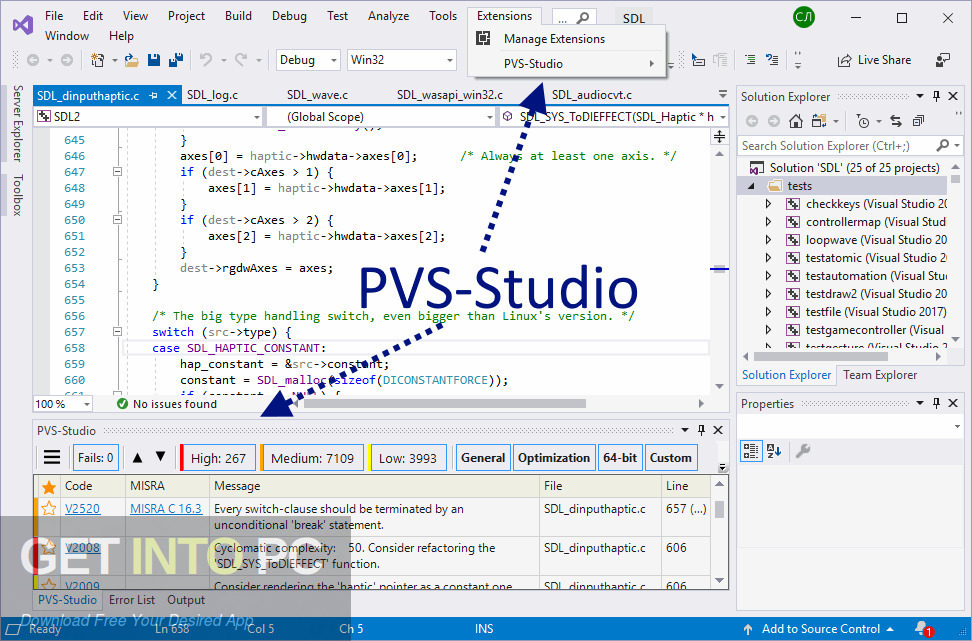972x641 pixels.
Task: Click Property Pages wrench icon
Action: click(803, 451)
